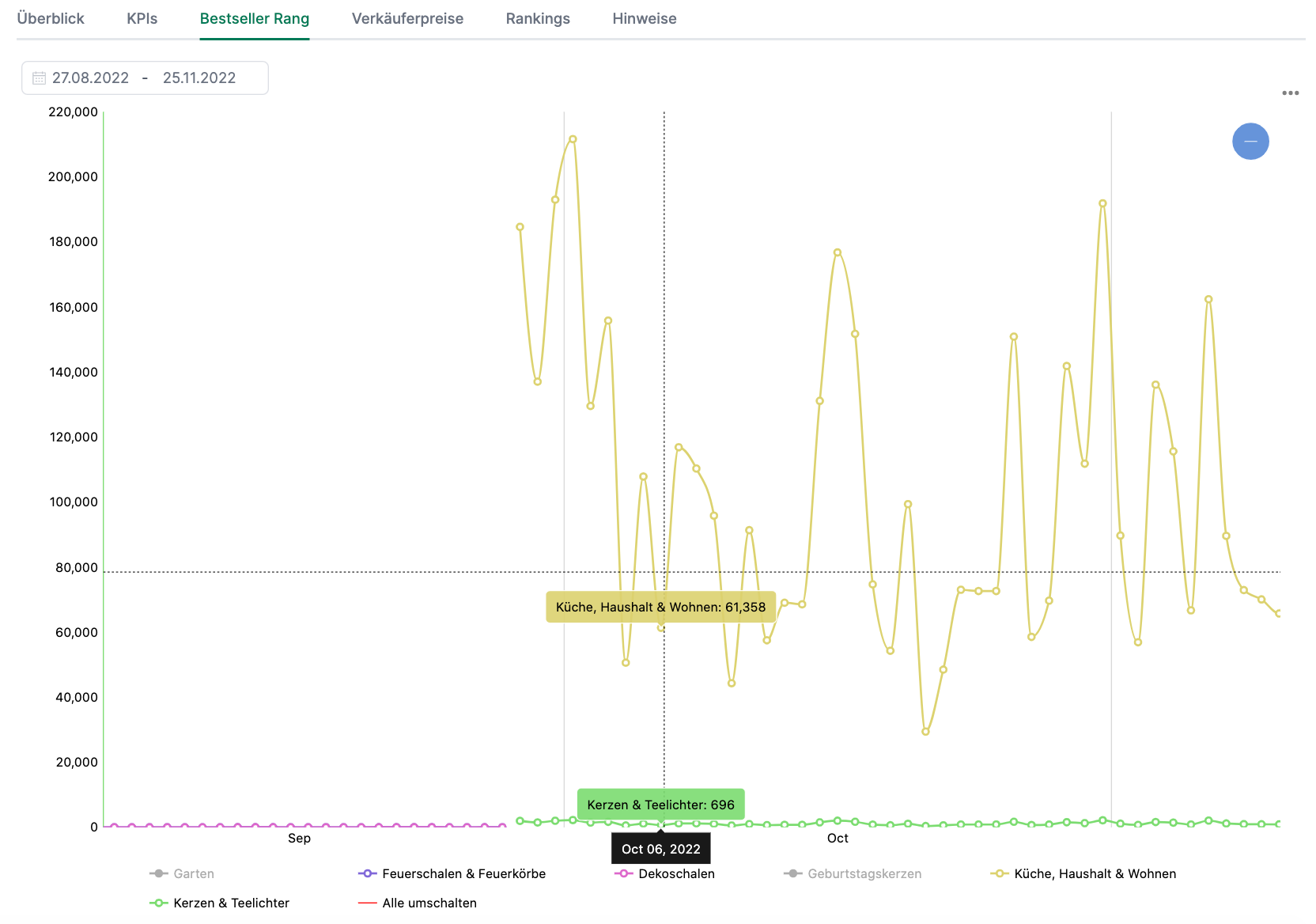The image size is (1316, 924).
Task: Open the three-dot chart options menu
Action: click(x=1290, y=93)
